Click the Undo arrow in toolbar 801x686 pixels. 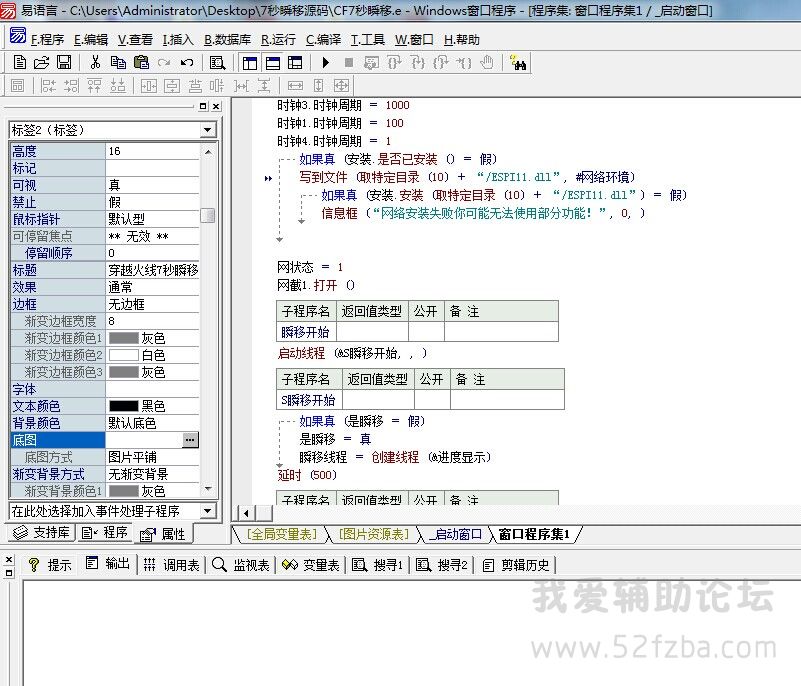[187, 62]
